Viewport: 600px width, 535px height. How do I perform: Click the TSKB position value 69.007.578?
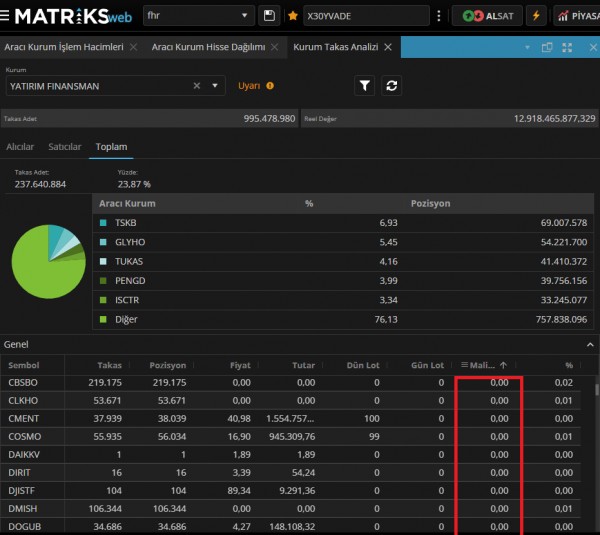pos(564,223)
